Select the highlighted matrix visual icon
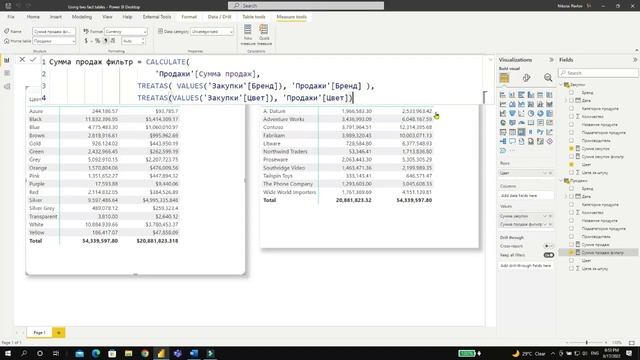Image resolution: width=640 pixels, height=360 pixels. (521, 132)
